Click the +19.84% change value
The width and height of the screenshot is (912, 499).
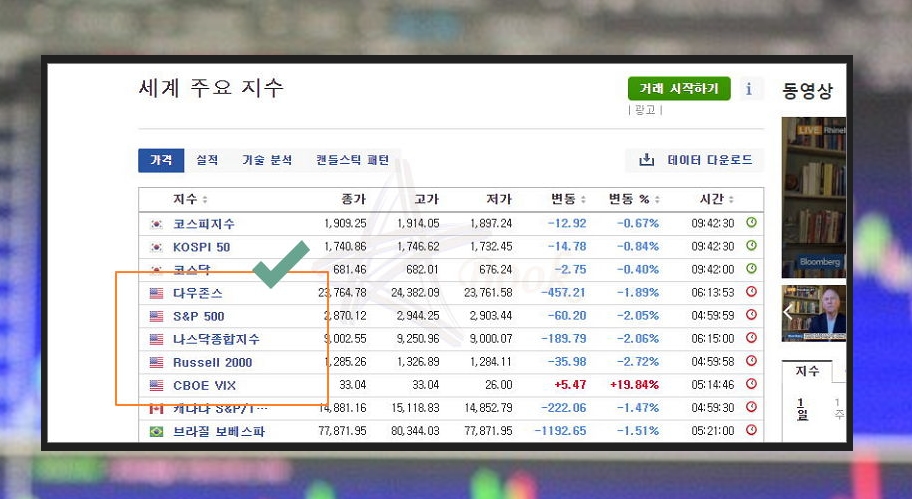[x=634, y=385]
